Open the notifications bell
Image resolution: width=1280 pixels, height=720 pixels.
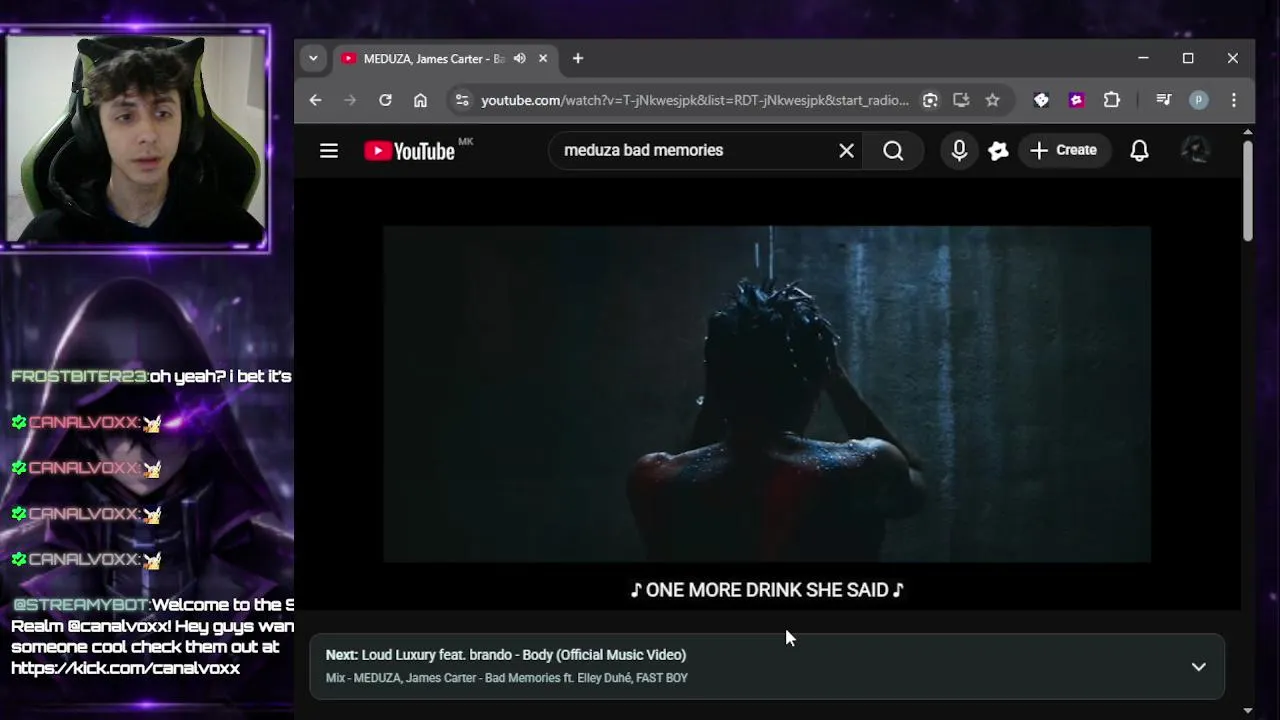pyautogui.click(x=1139, y=151)
